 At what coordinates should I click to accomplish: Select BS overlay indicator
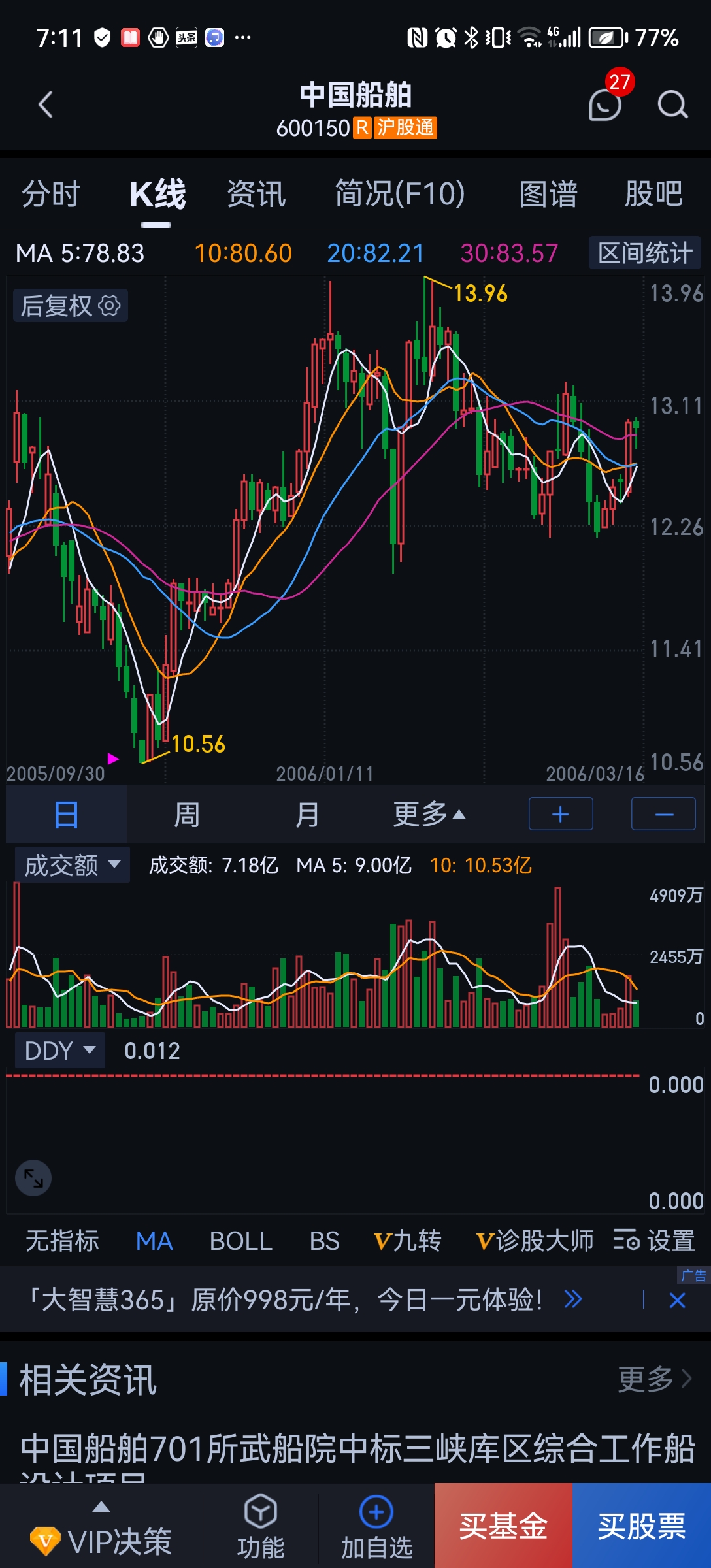coord(324,1240)
